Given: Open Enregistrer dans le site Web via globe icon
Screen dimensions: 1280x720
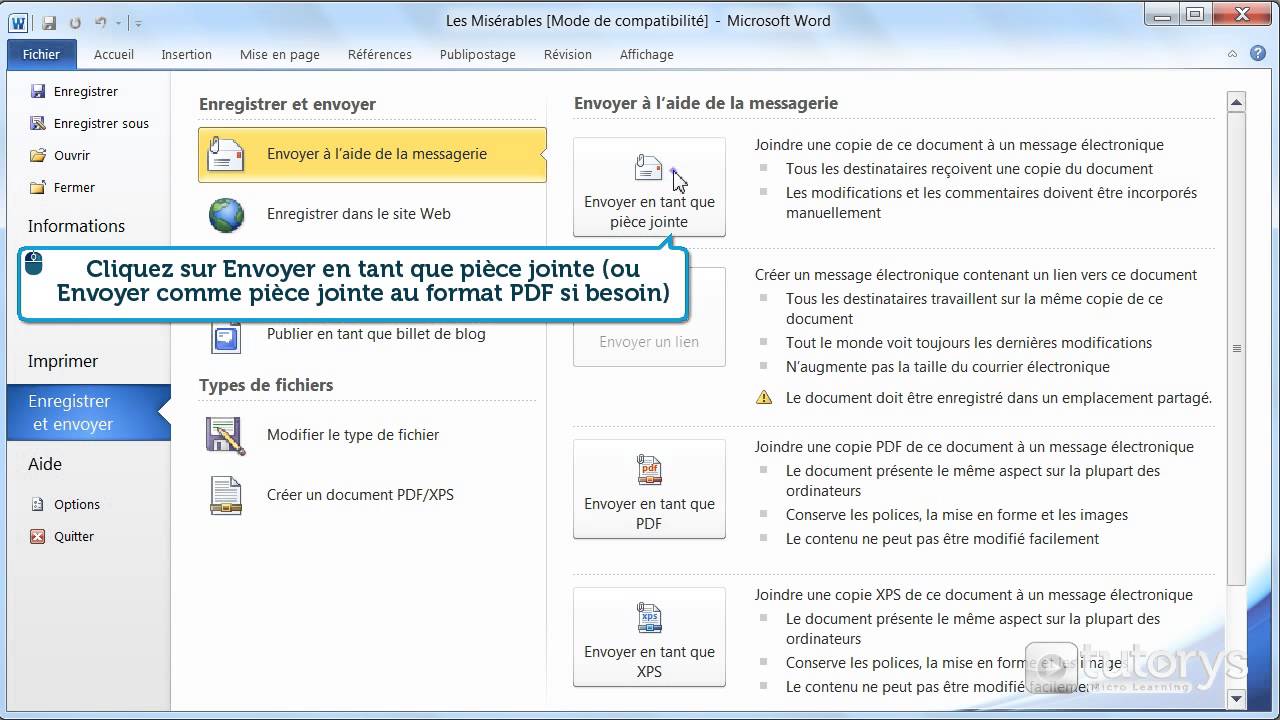Looking at the screenshot, I should pos(225,213).
